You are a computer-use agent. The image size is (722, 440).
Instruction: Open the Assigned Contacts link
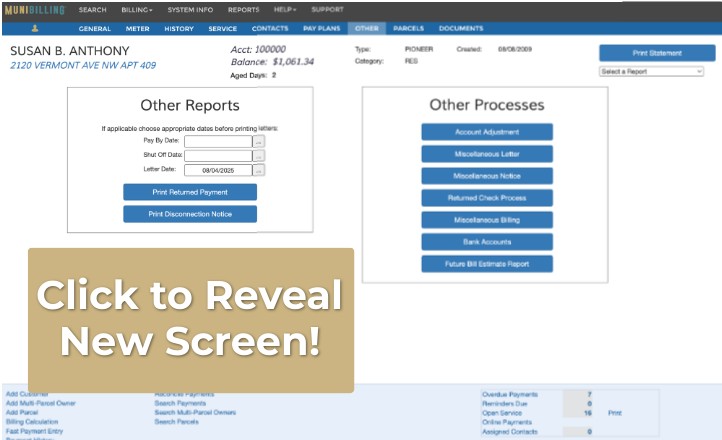click(510, 432)
